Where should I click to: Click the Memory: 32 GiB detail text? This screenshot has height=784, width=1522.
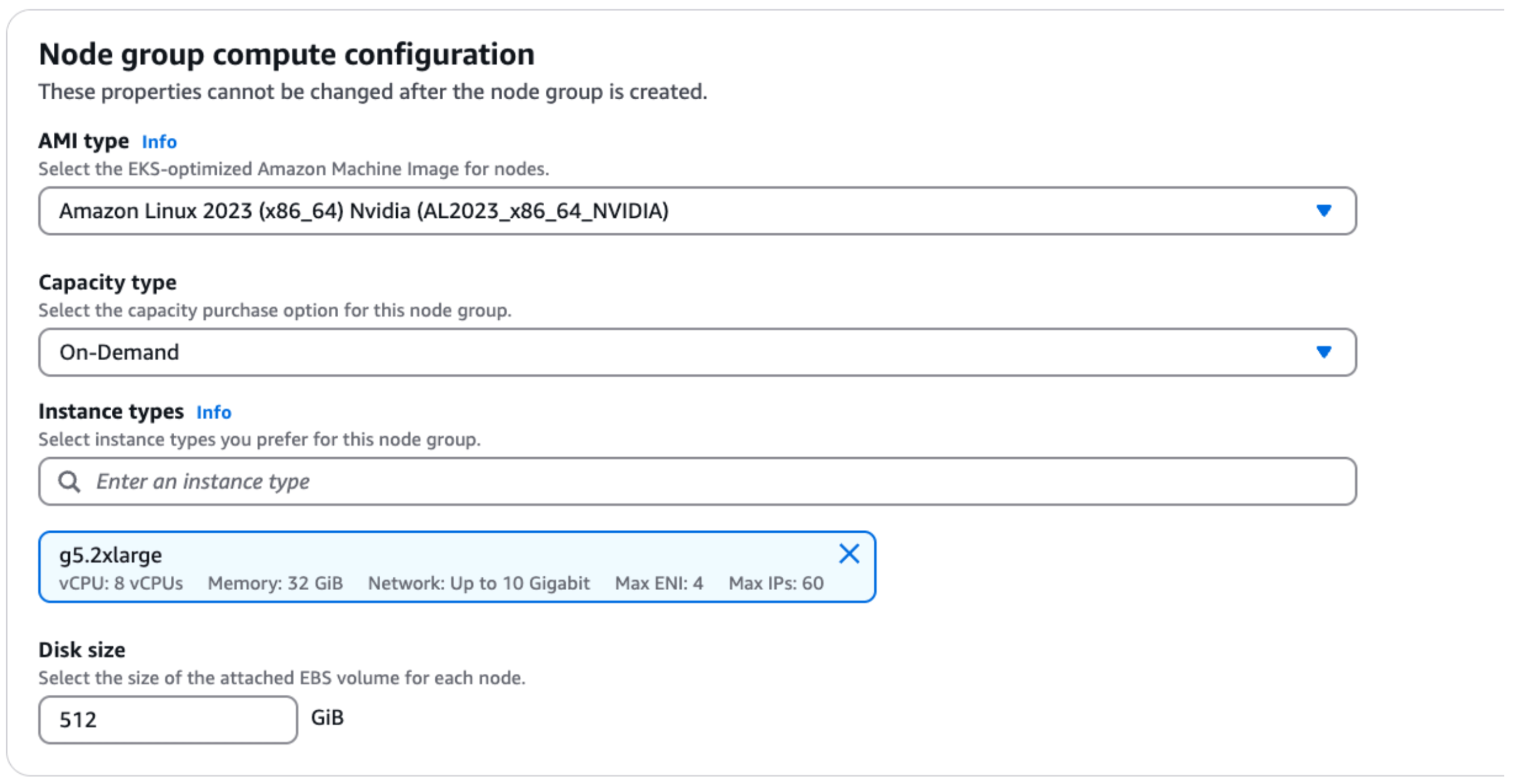(275, 583)
